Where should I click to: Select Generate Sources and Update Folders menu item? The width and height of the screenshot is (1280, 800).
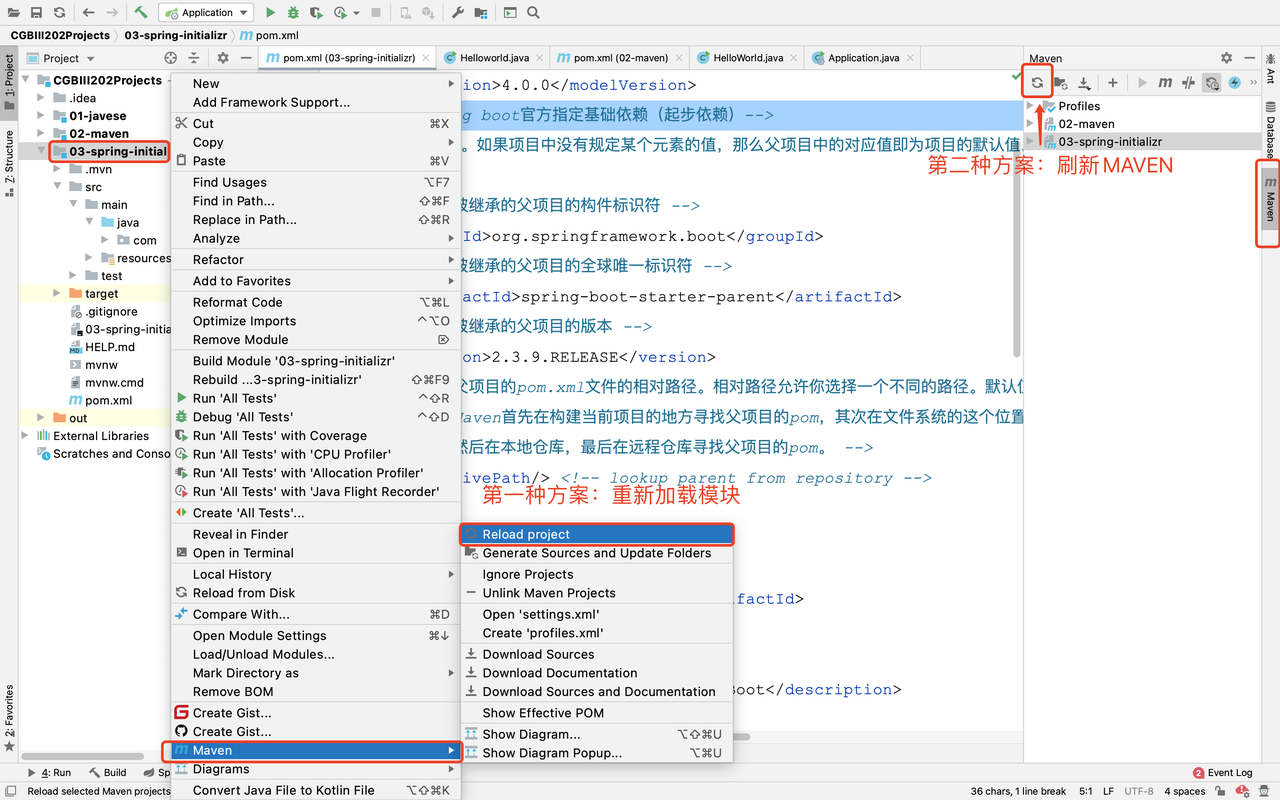(597, 553)
